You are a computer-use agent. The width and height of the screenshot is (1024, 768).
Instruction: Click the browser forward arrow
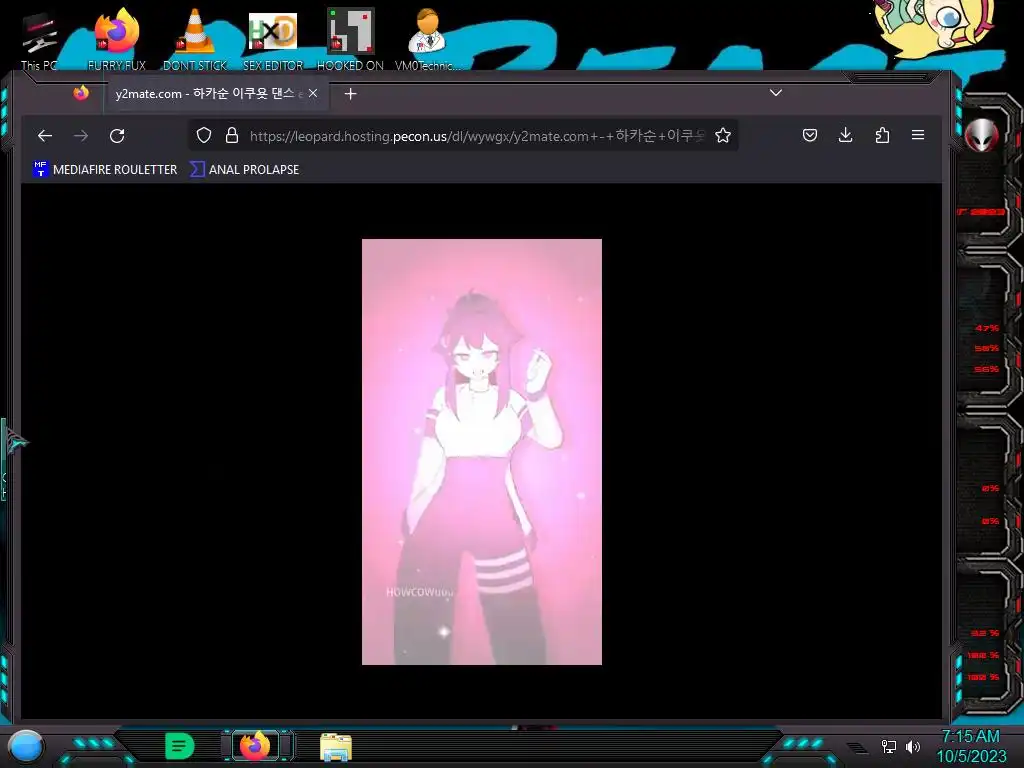click(x=81, y=136)
